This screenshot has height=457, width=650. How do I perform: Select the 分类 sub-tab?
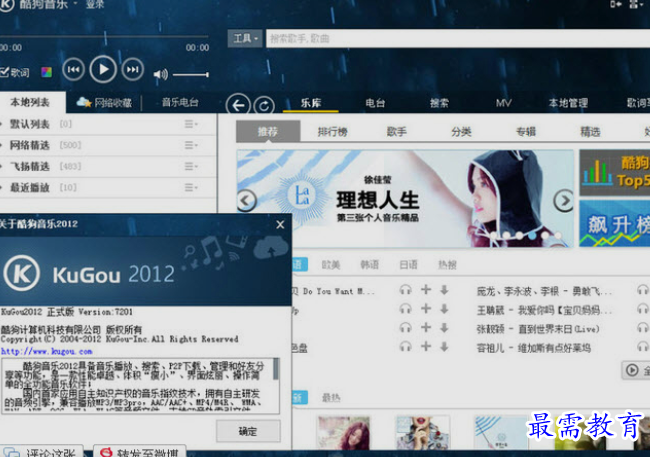[461, 132]
